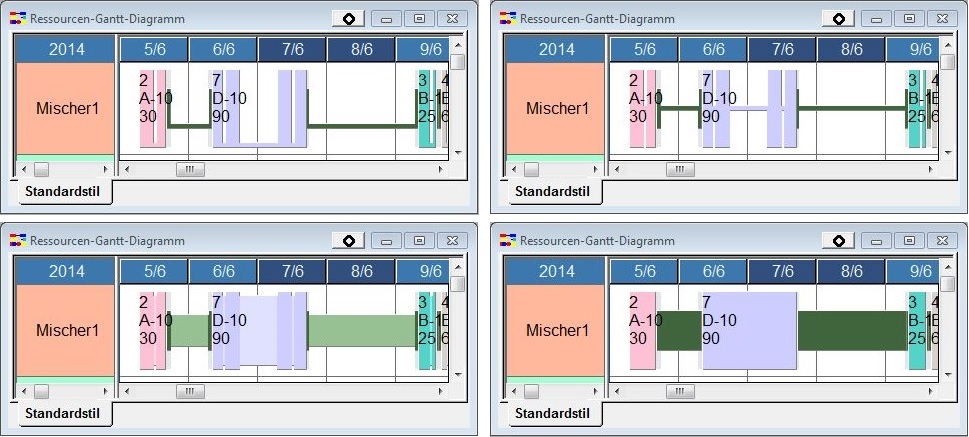The width and height of the screenshot is (969, 437).
Task: Click the 2014 year header in the bottom-left window
Action: pyautogui.click(x=66, y=271)
